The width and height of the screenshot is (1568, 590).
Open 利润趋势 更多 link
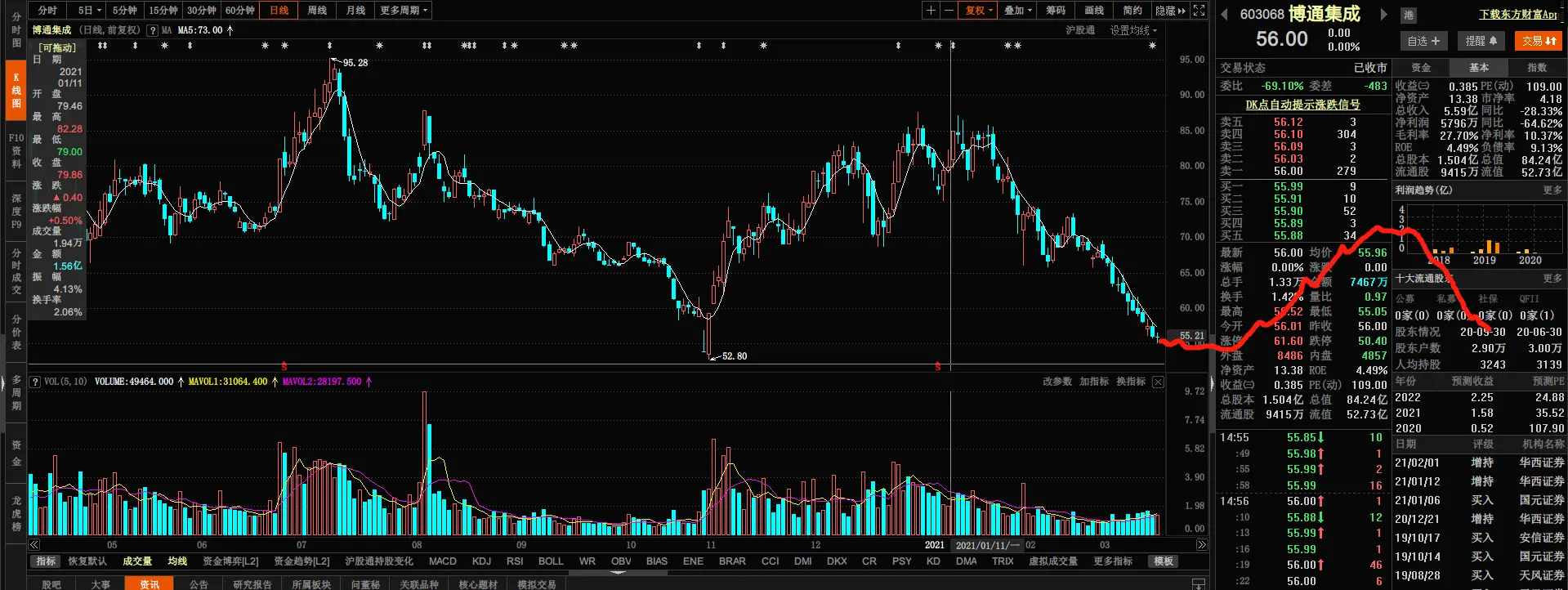click(x=1552, y=190)
